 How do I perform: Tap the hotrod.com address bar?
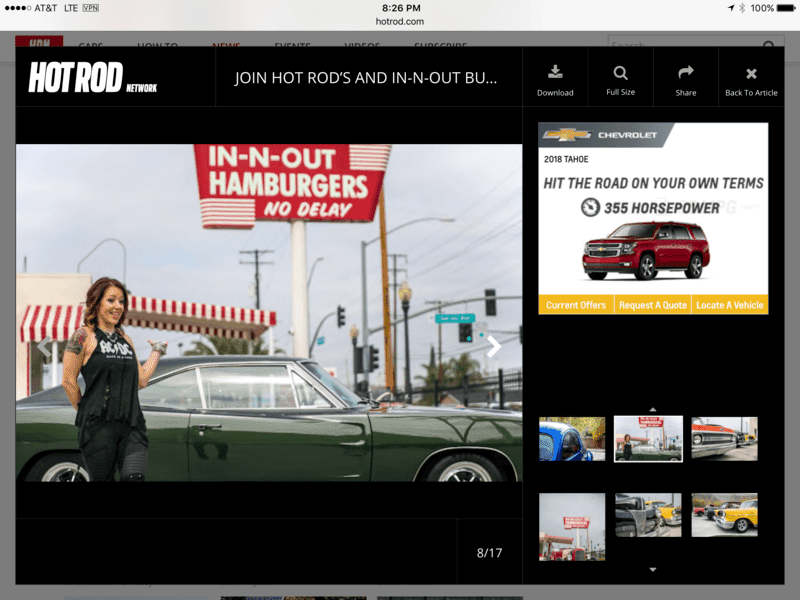point(399,21)
